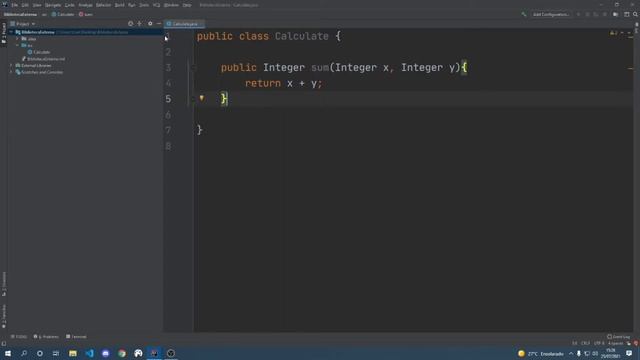The width and height of the screenshot is (640, 360).
Task: Click the green build hammer icon
Action: pos(524,14)
